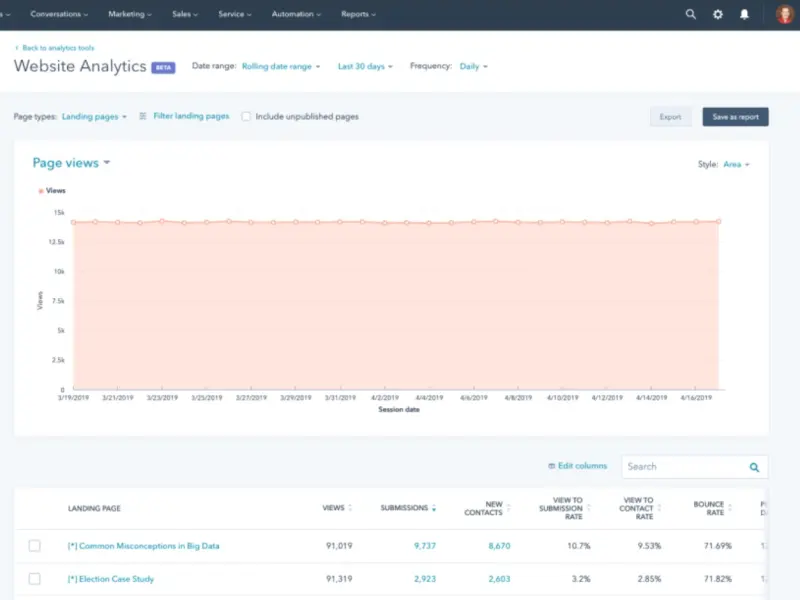
Task: Click the Filter landing pages icon
Action: click(143, 116)
